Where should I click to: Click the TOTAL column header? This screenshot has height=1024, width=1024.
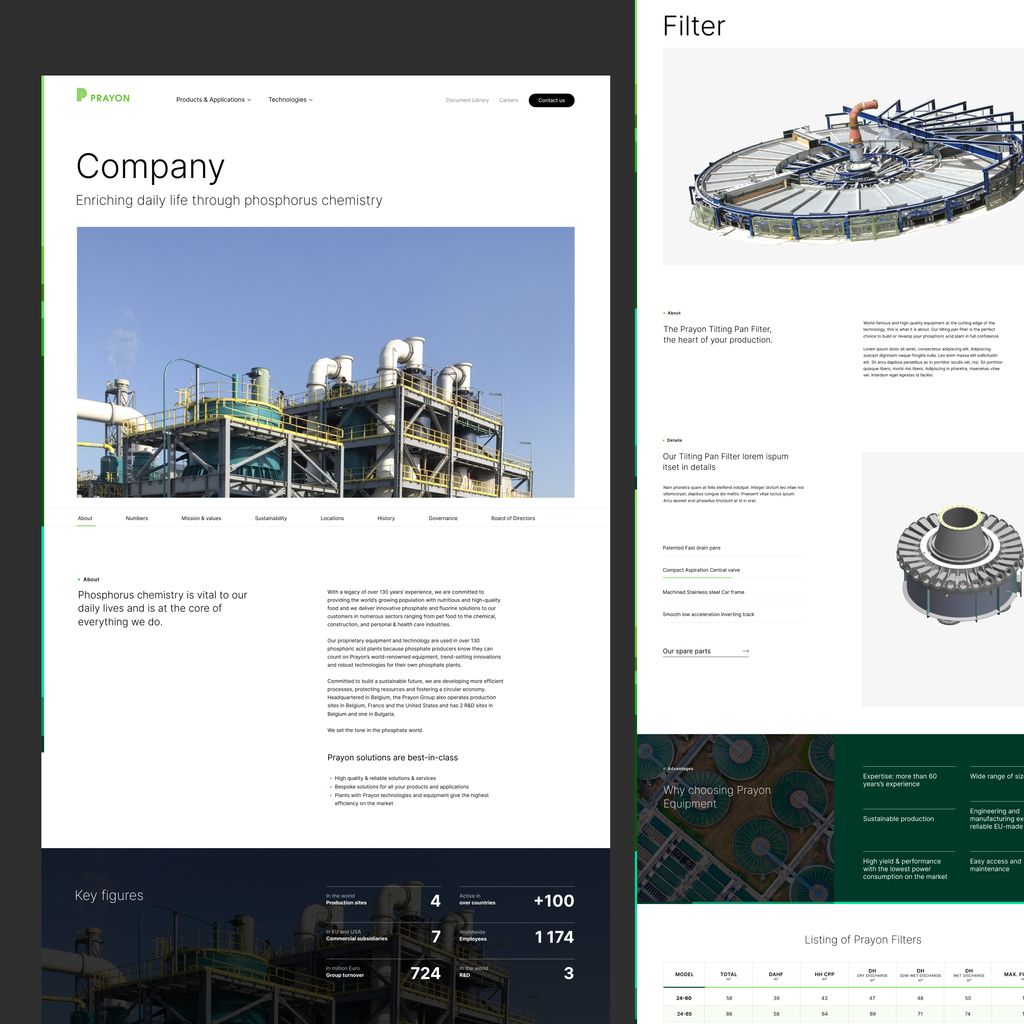coord(729,975)
